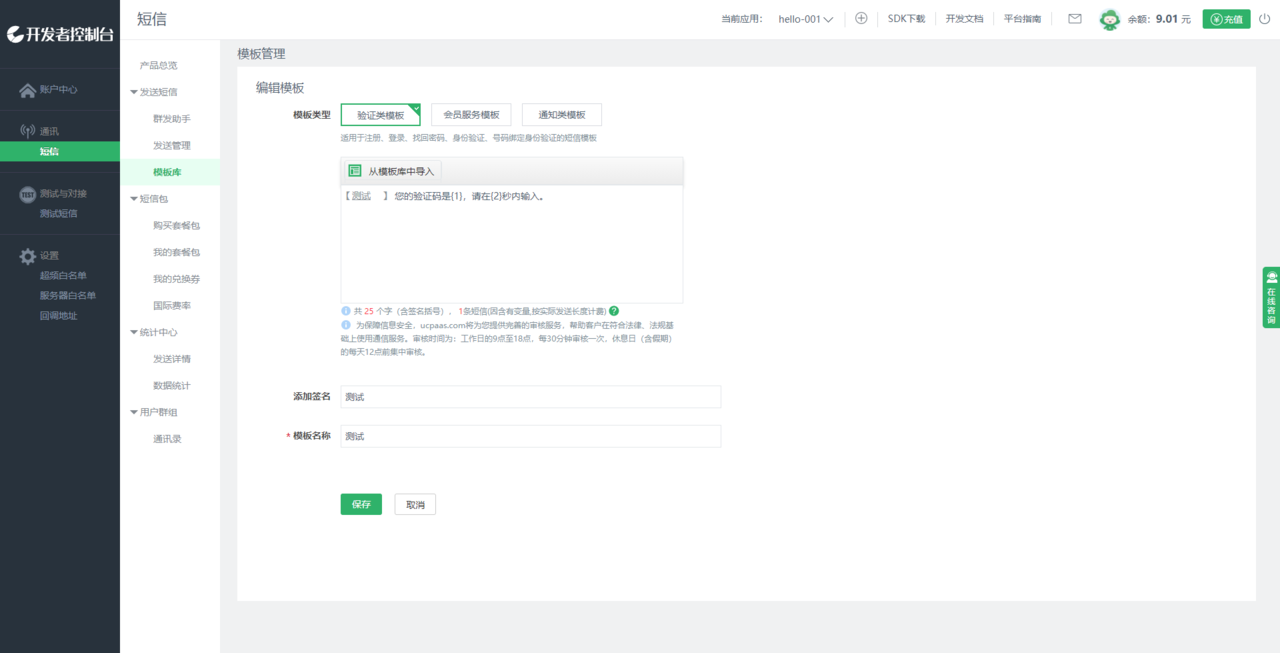Image resolution: width=1280 pixels, height=653 pixels.
Task: Click the 账户中心 house icon
Action: tap(28, 90)
